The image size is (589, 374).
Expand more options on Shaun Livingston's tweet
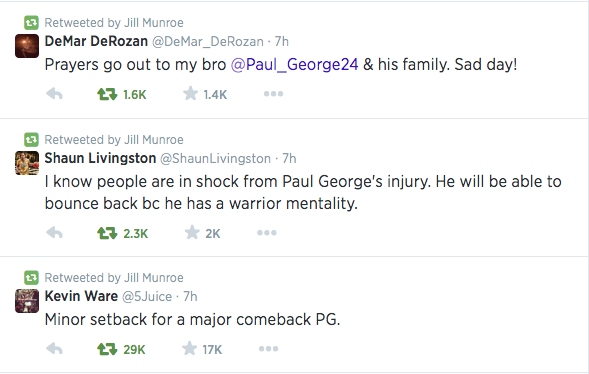[267, 233]
